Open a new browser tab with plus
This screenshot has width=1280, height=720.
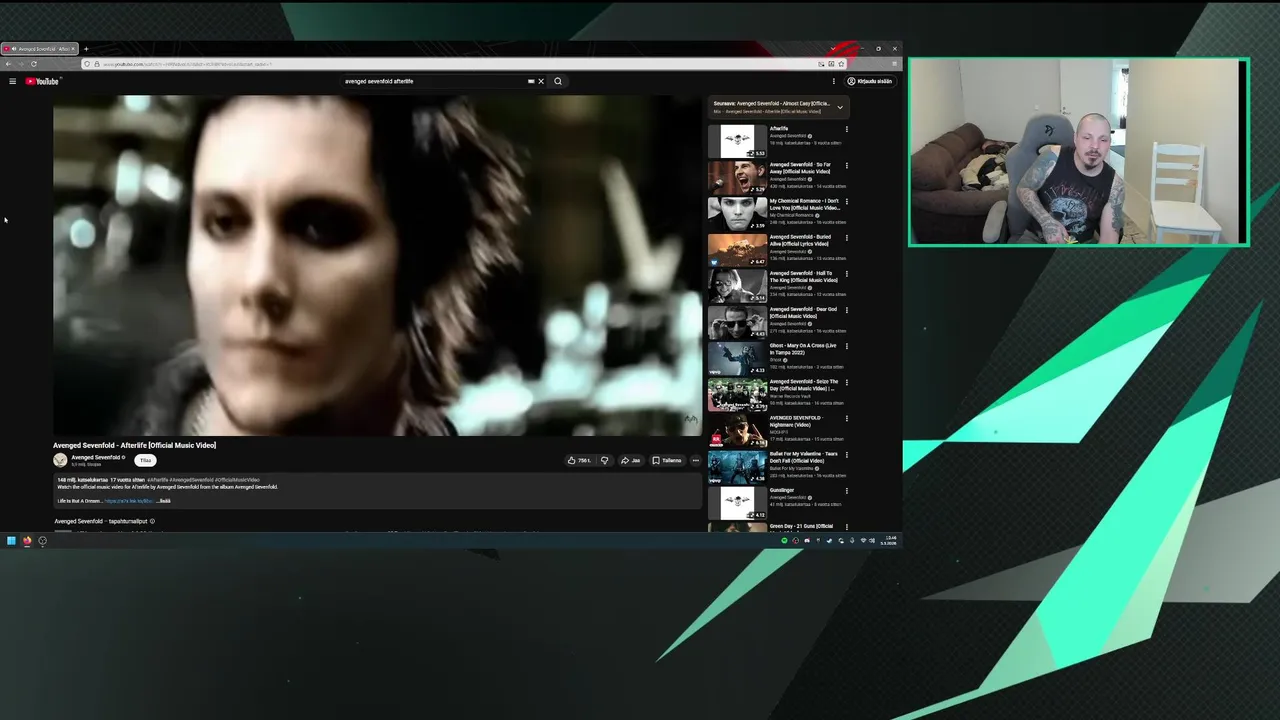point(86,49)
